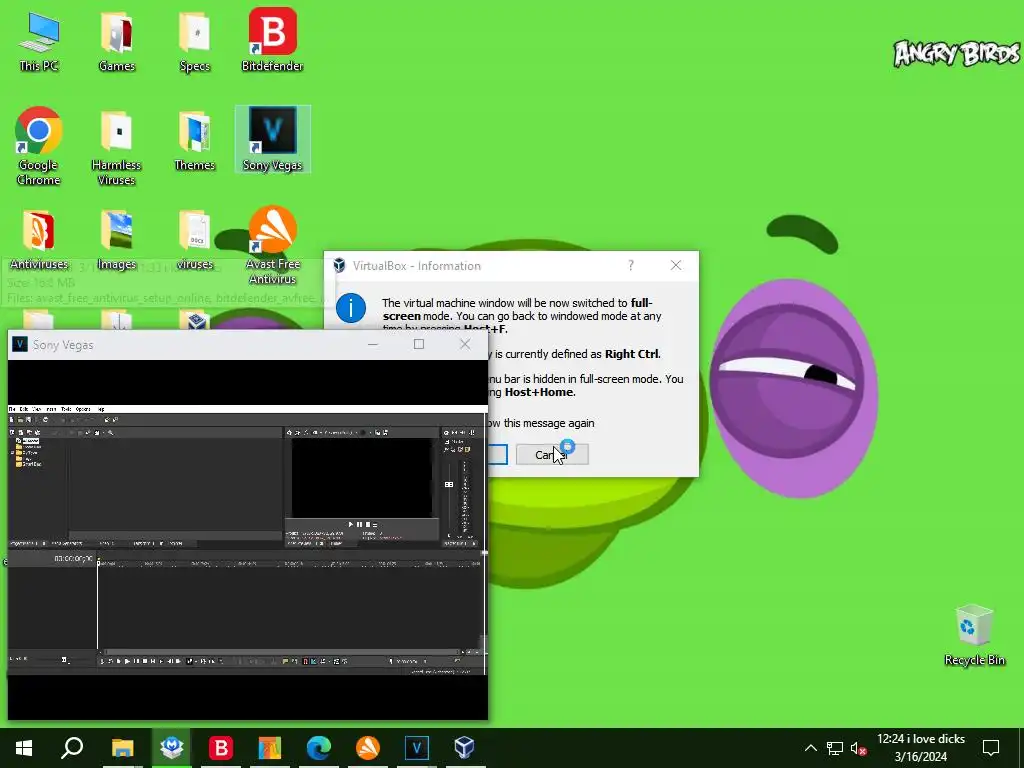This screenshot has height=768, width=1024.
Task: Click the muted volume tray icon
Action: [858, 748]
